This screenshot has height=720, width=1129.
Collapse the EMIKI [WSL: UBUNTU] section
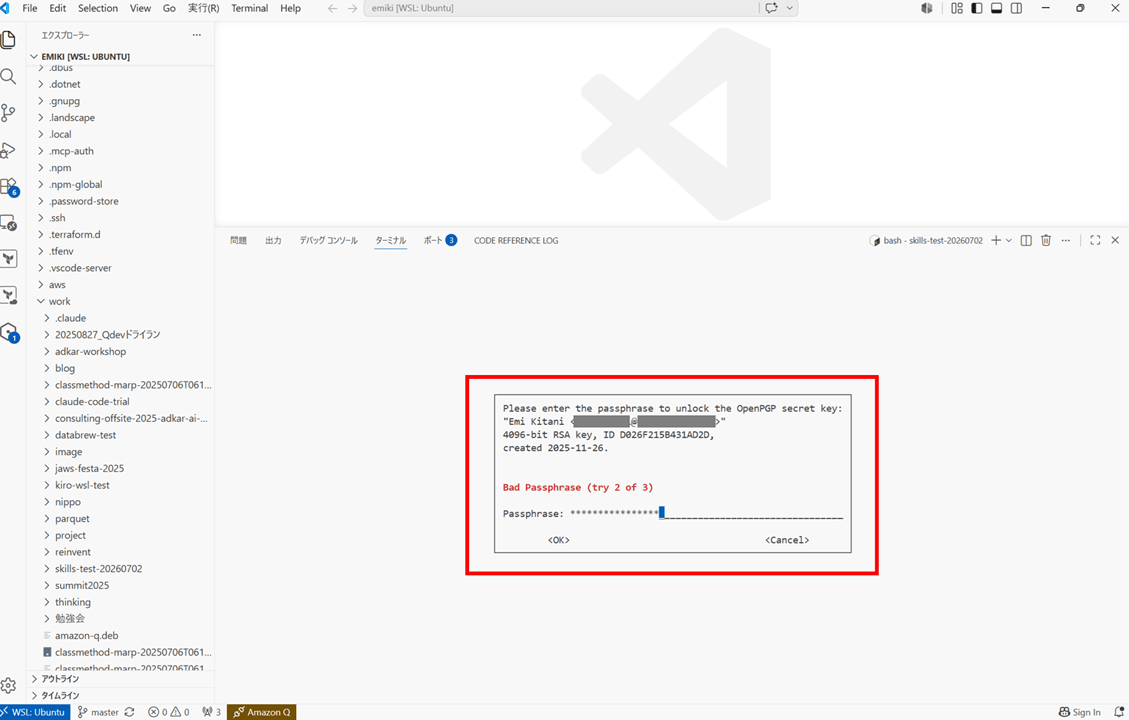tap(121, 56)
